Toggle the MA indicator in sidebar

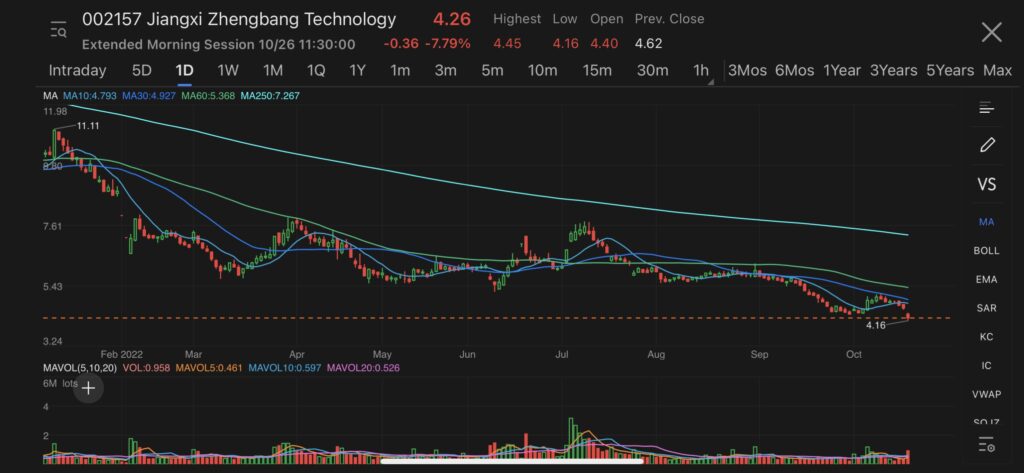tap(986, 222)
